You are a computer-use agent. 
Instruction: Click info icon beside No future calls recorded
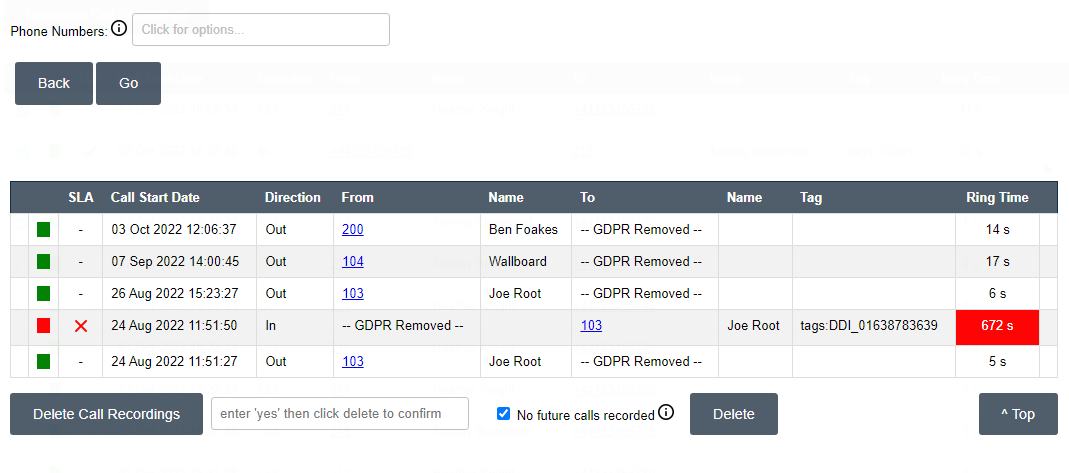click(667, 412)
